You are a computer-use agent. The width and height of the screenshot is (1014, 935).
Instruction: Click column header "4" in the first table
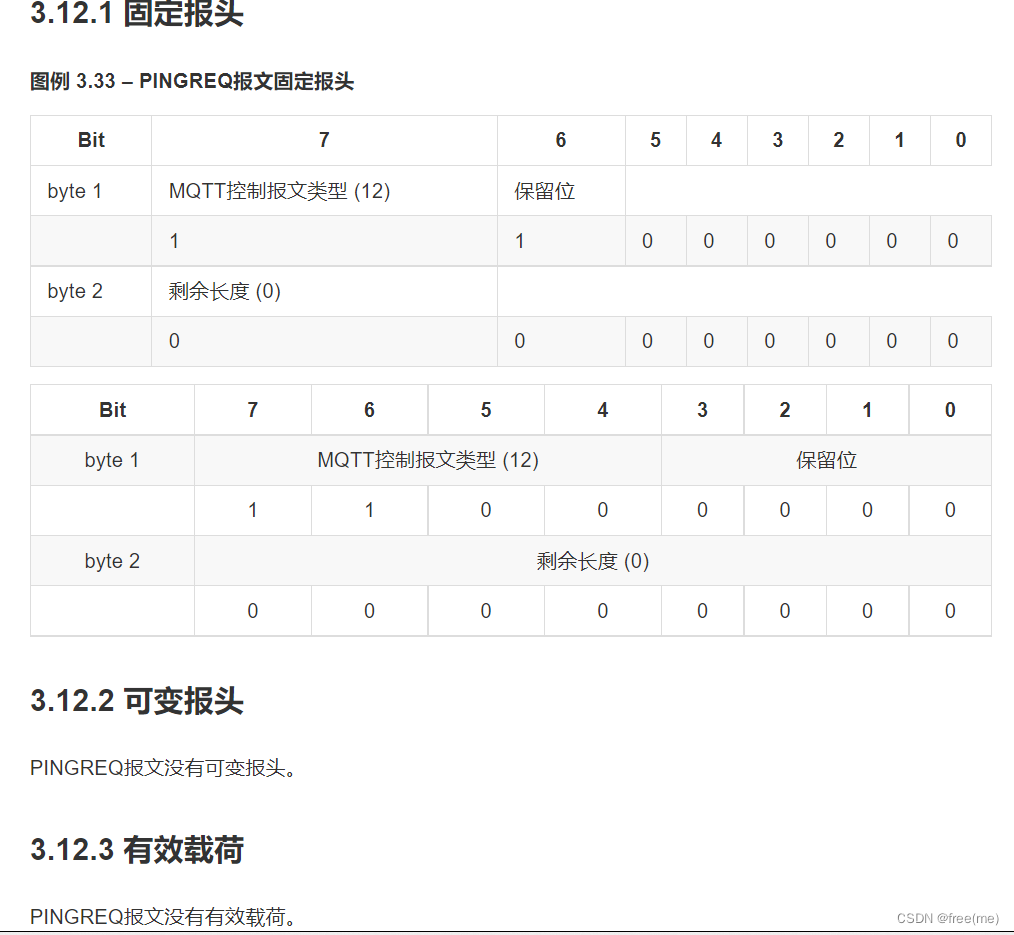coord(717,140)
